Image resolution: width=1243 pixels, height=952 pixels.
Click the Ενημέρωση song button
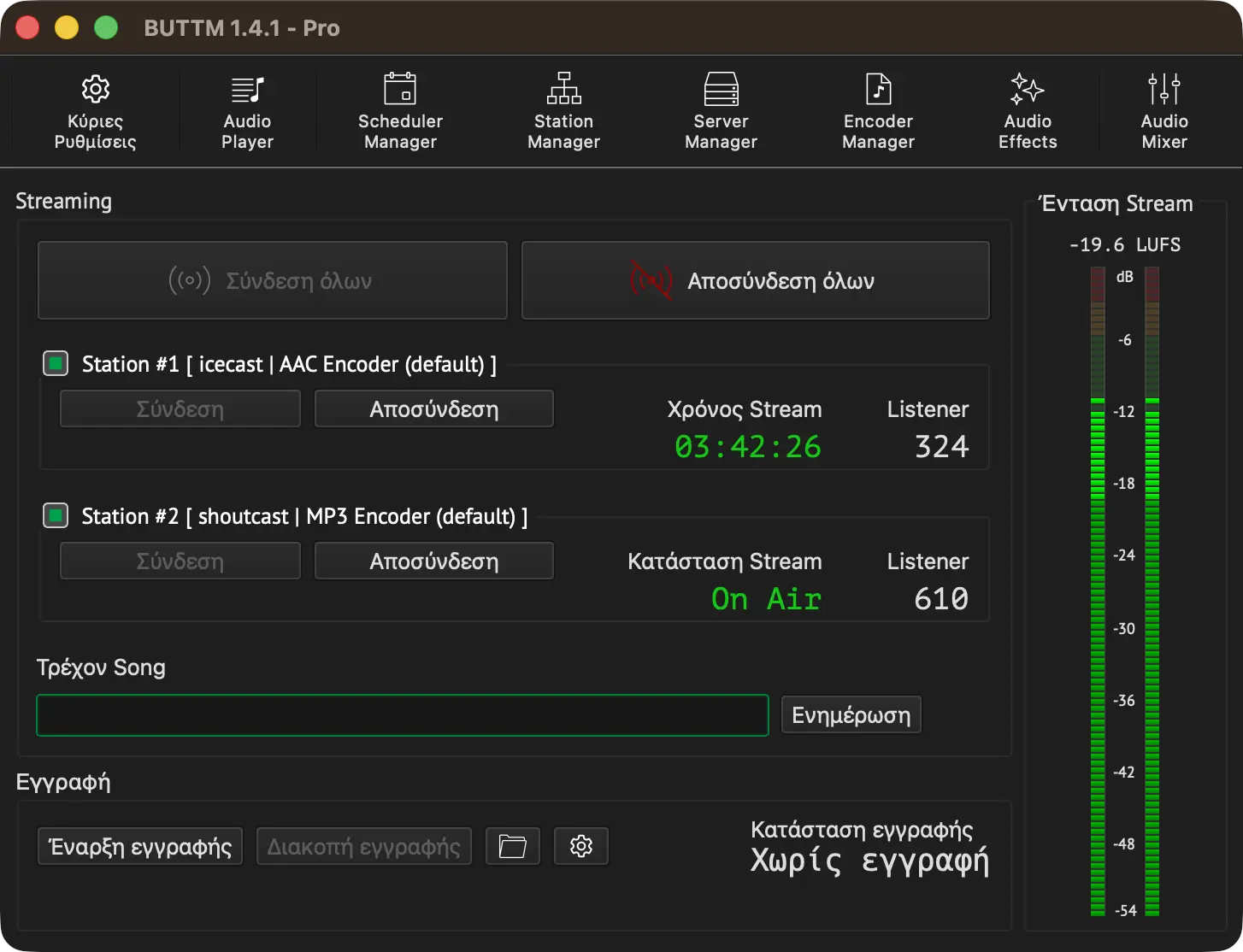click(851, 714)
